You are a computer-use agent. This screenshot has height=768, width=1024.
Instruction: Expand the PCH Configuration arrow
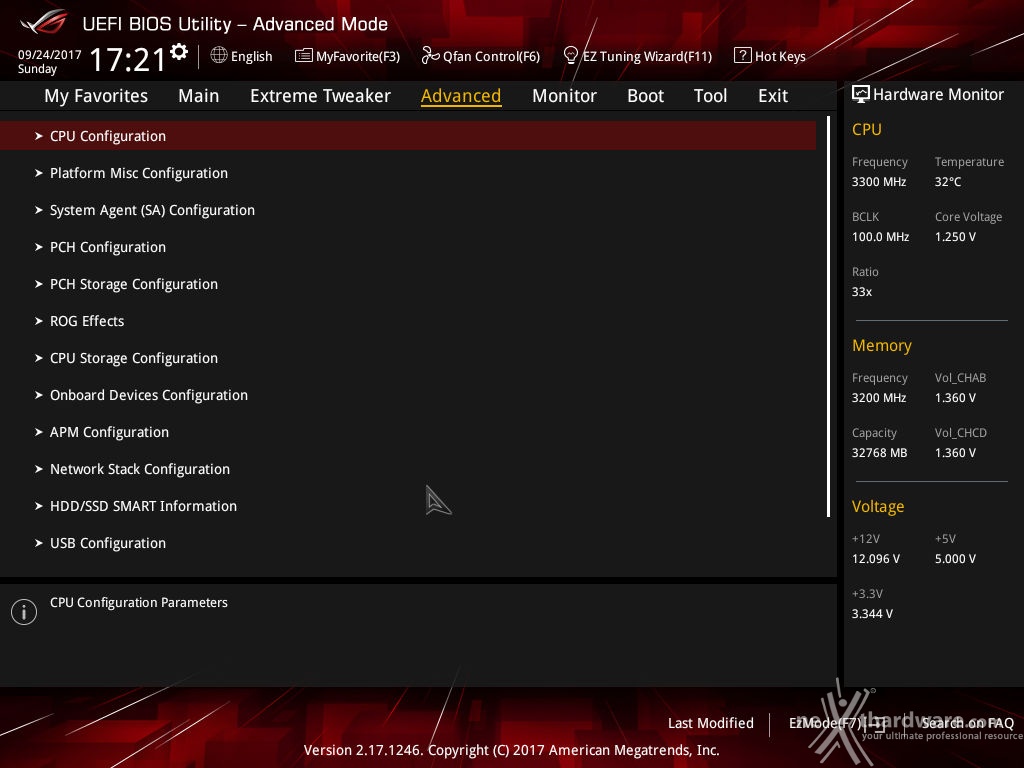39,247
